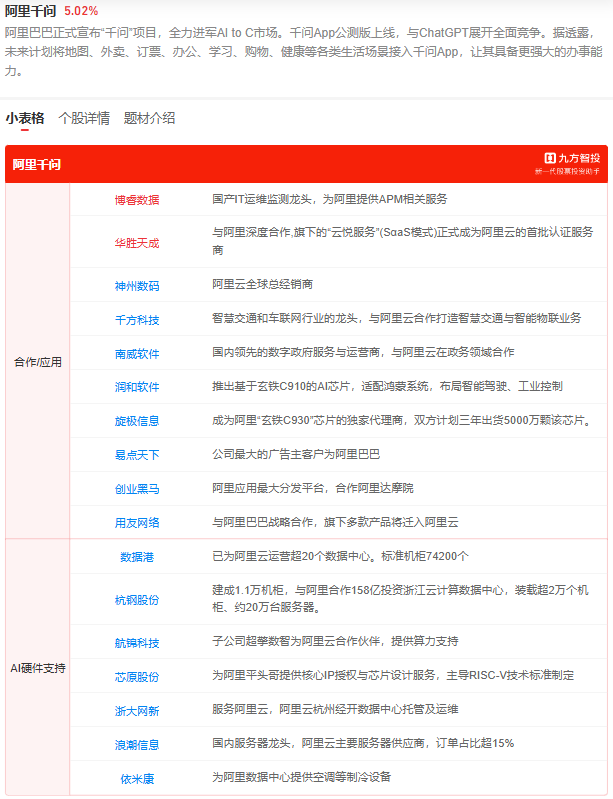
Task: Click 旋极信息 in the table
Action: (137, 421)
